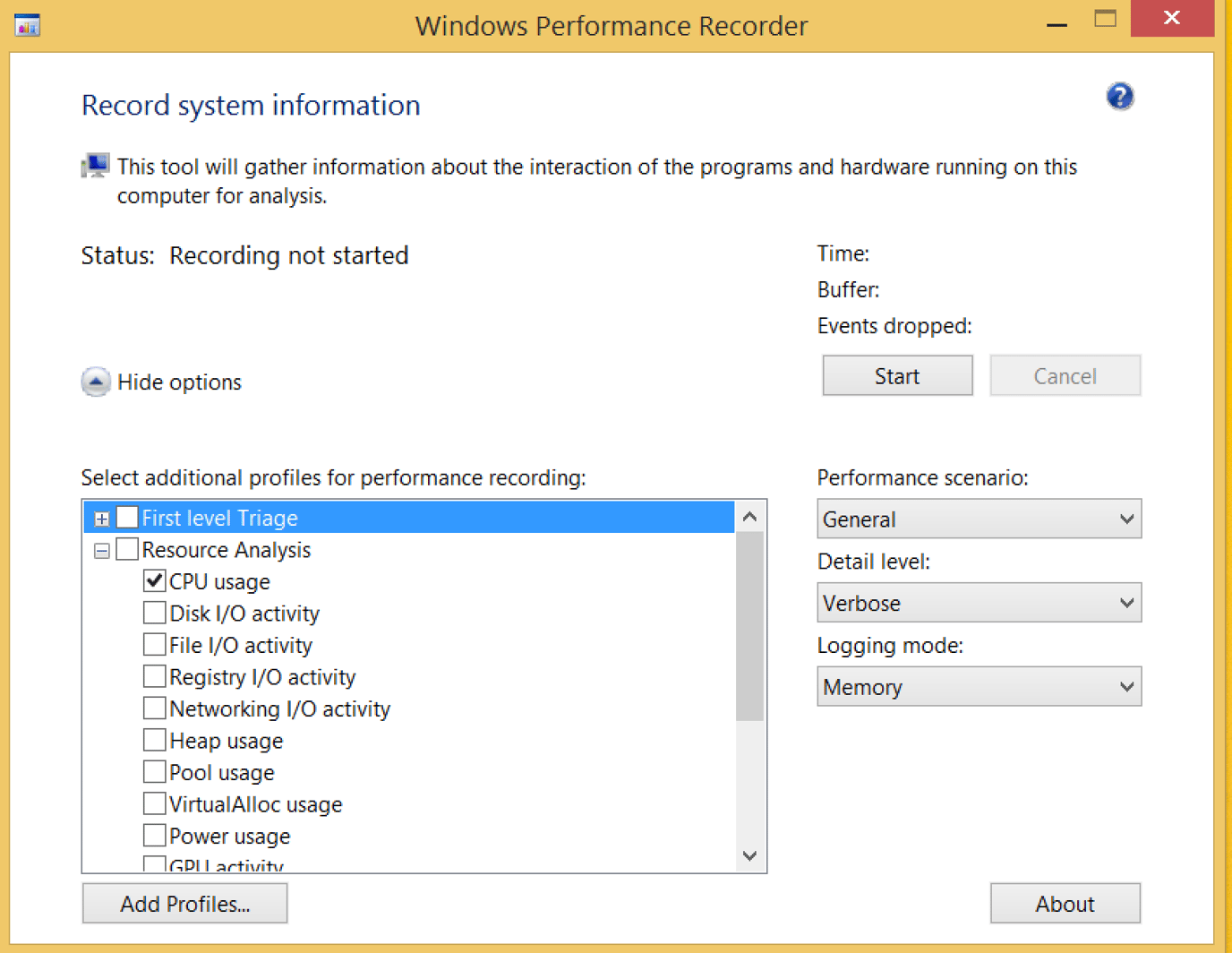Screen dimensions: 1232x953
Task: Check the Heap usage option
Action: tap(154, 740)
